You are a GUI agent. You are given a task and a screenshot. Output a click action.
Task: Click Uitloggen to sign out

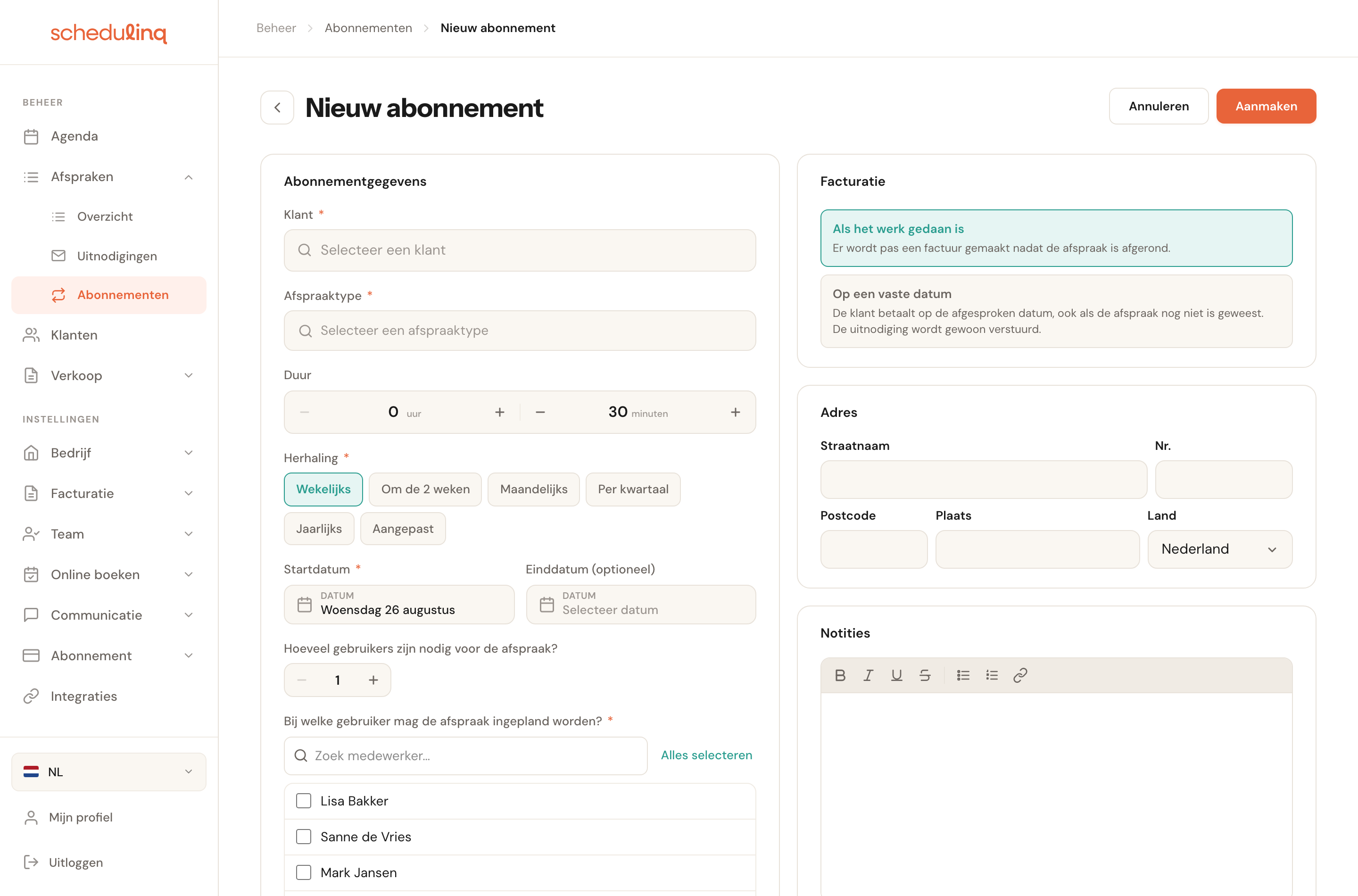pyautogui.click(x=108, y=863)
